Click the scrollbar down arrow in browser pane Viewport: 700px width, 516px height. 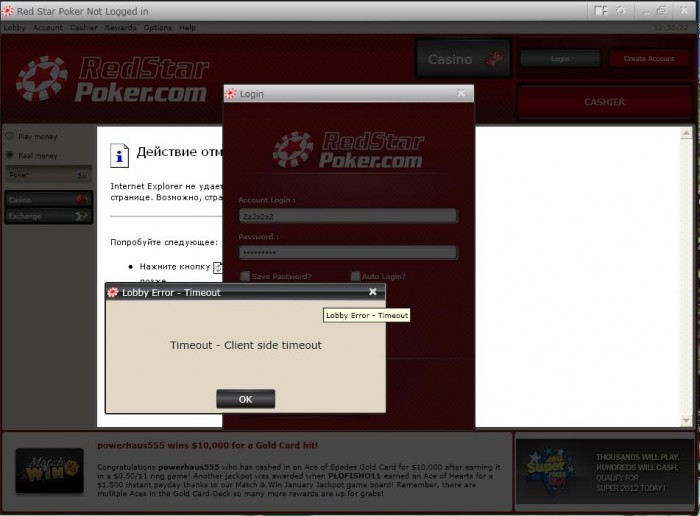click(x=686, y=420)
